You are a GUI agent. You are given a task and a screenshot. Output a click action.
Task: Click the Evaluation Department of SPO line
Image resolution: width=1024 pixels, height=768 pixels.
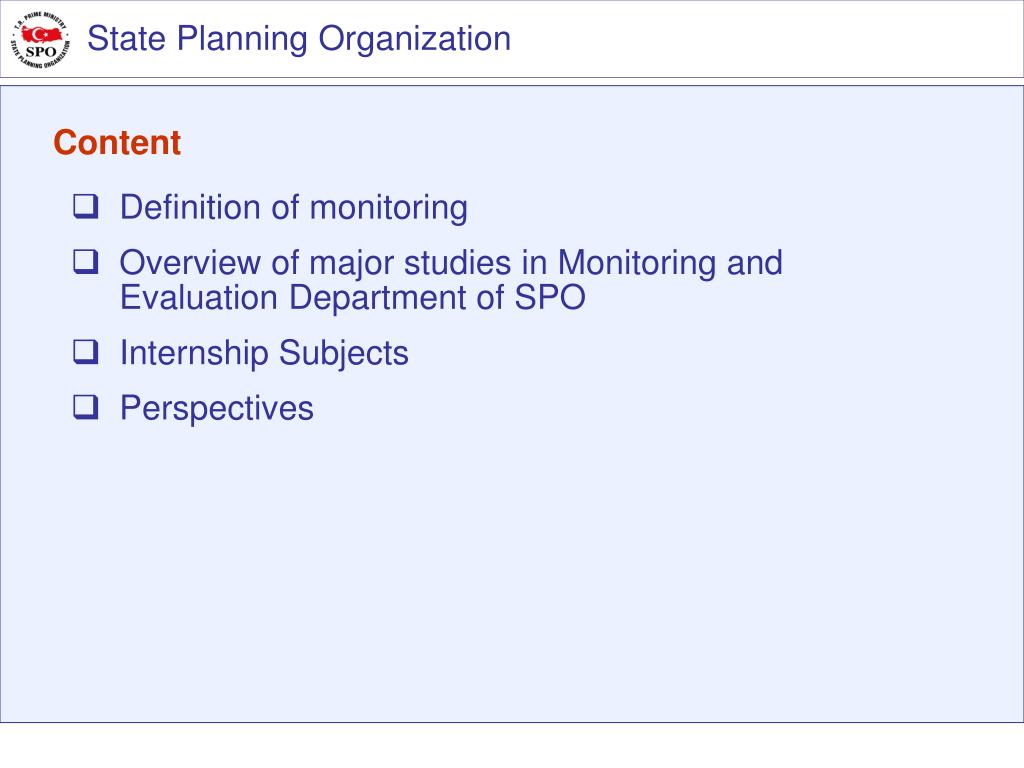(353, 298)
